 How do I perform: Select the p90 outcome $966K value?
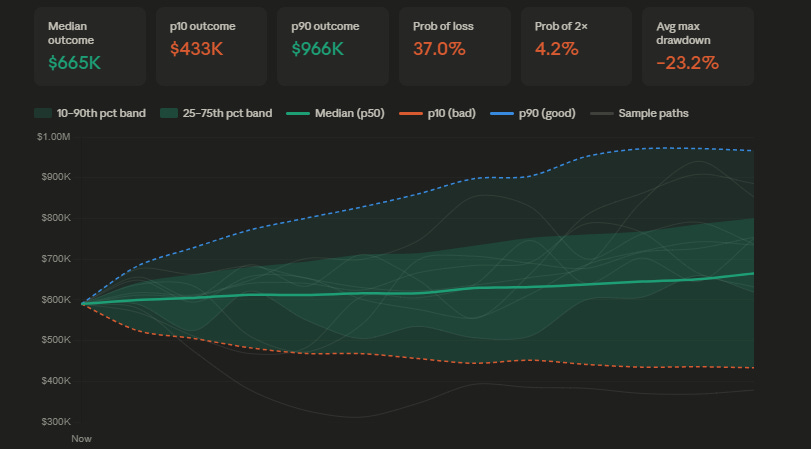coord(318,49)
